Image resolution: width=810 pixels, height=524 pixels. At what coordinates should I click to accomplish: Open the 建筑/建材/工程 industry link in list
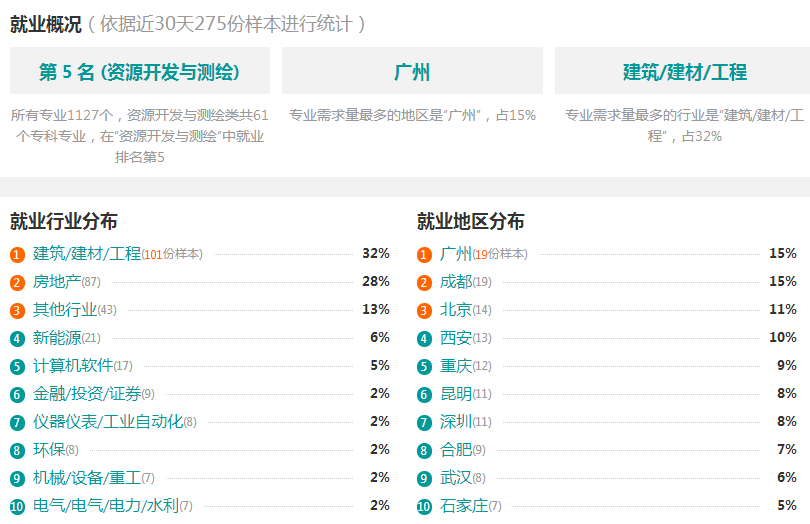[87, 254]
